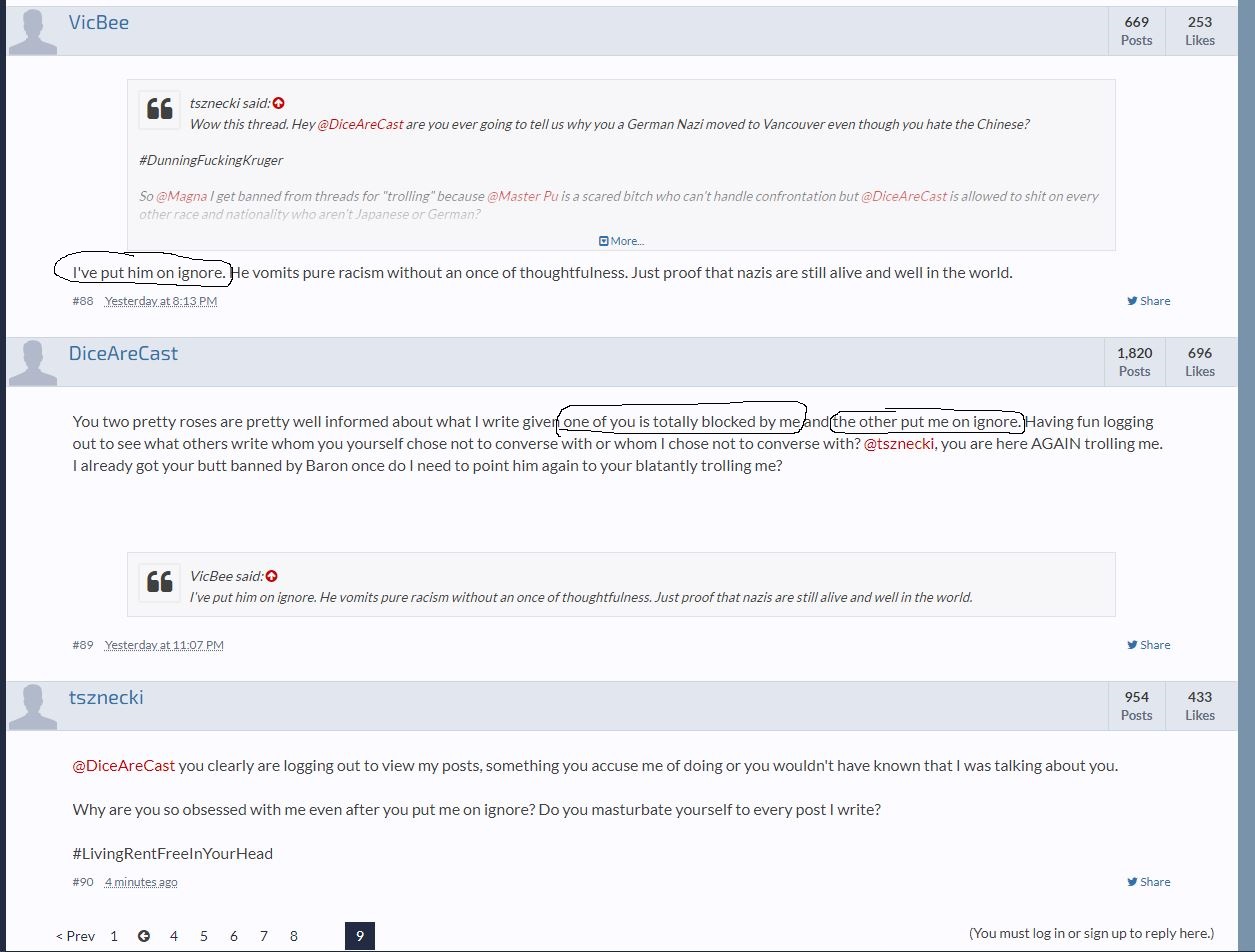This screenshot has height=952, width=1255.
Task: Expand quoted post with 'More...'
Action: [x=621, y=241]
